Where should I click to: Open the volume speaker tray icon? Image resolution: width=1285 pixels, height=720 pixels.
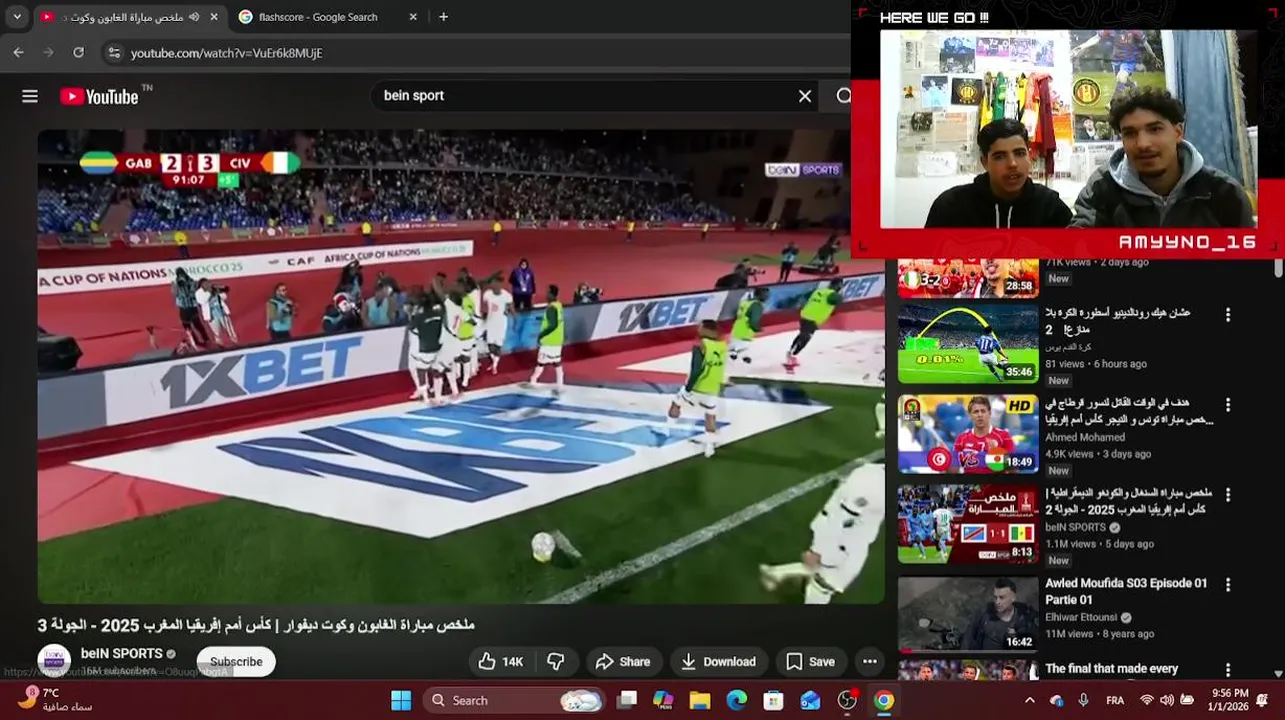coord(1167,700)
